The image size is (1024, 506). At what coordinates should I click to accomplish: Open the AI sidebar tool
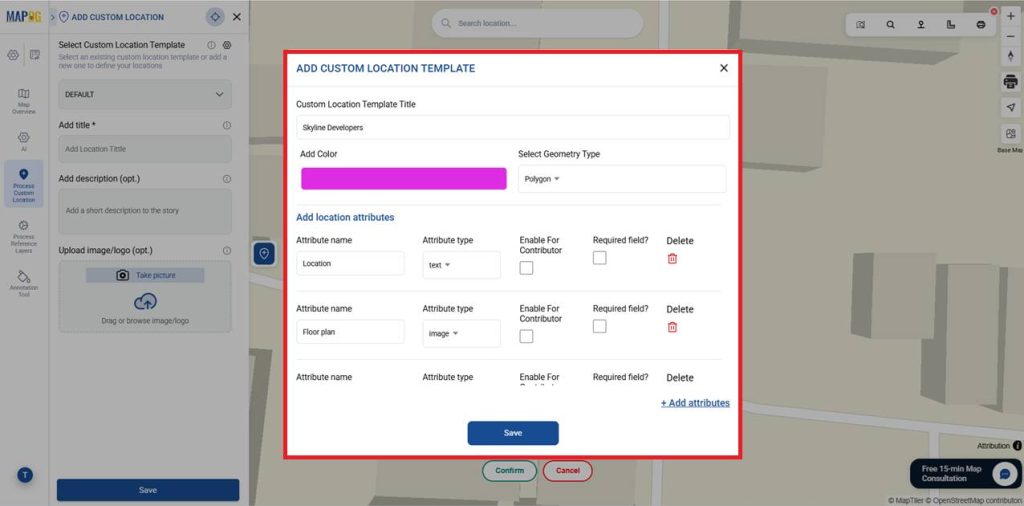pos(24,141)
